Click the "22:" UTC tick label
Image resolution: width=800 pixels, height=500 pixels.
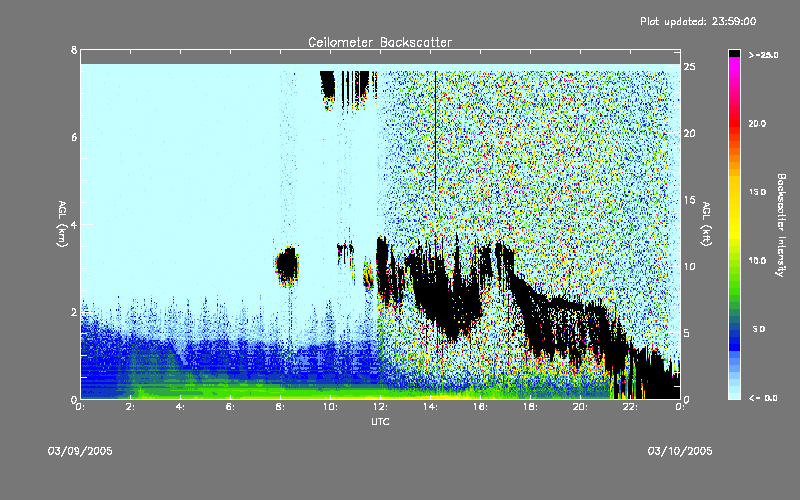tap(630, 407)
